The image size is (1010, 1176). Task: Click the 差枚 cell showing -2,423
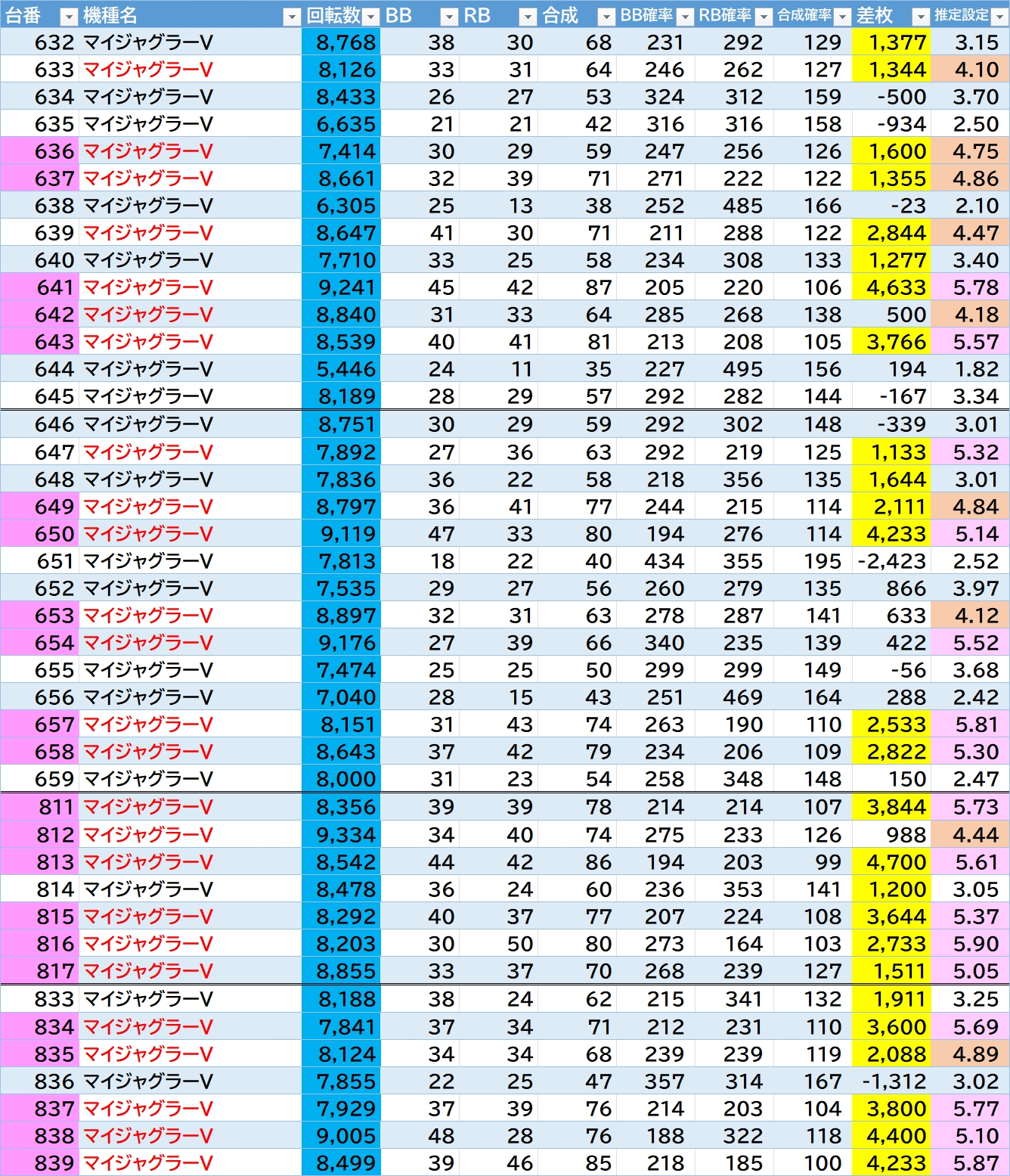coord(891,561)
